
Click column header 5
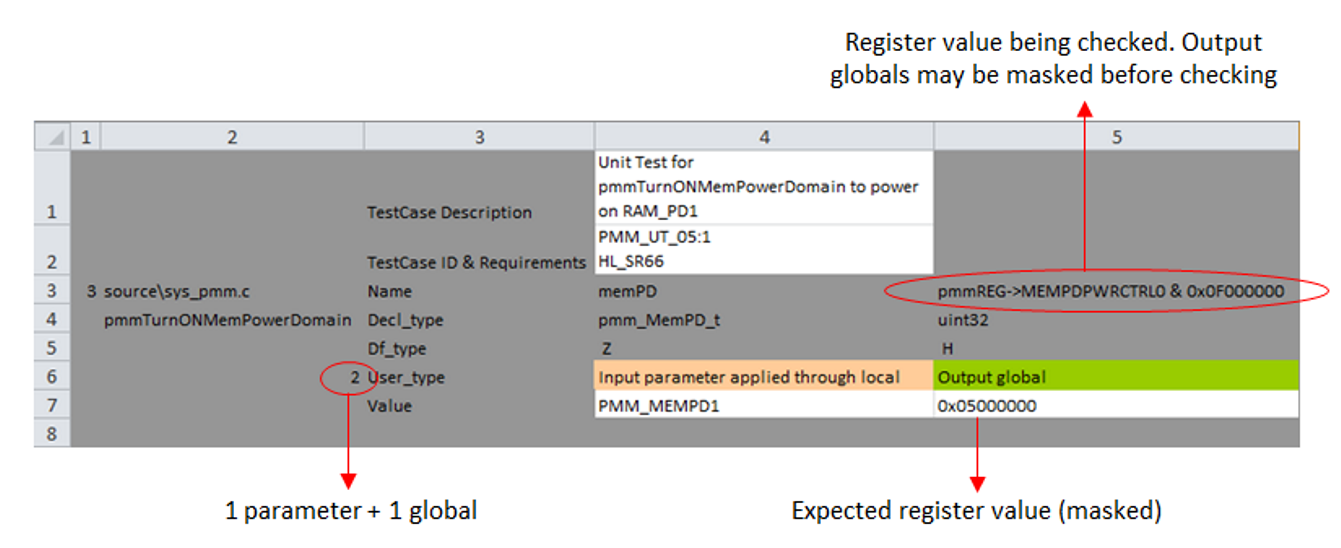pos(1116,136)
